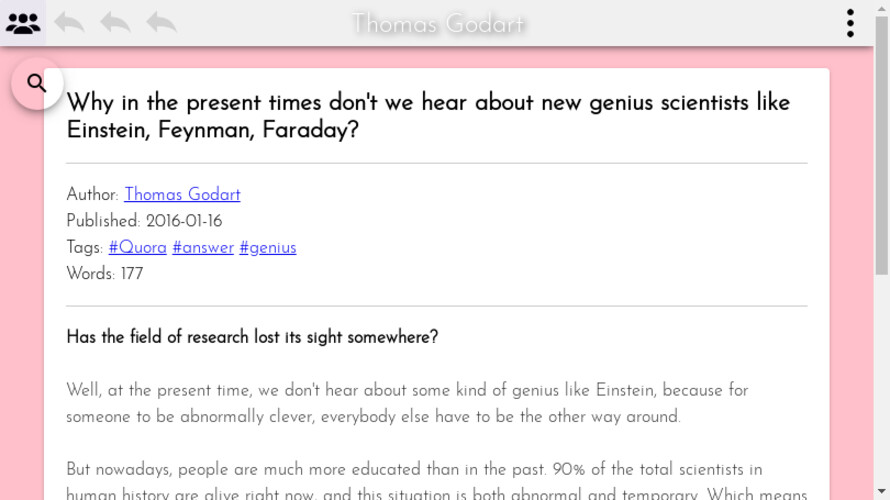Follow the #genius tag link
890x500 pixels.
pyautogui.click(x=268, y=248)
